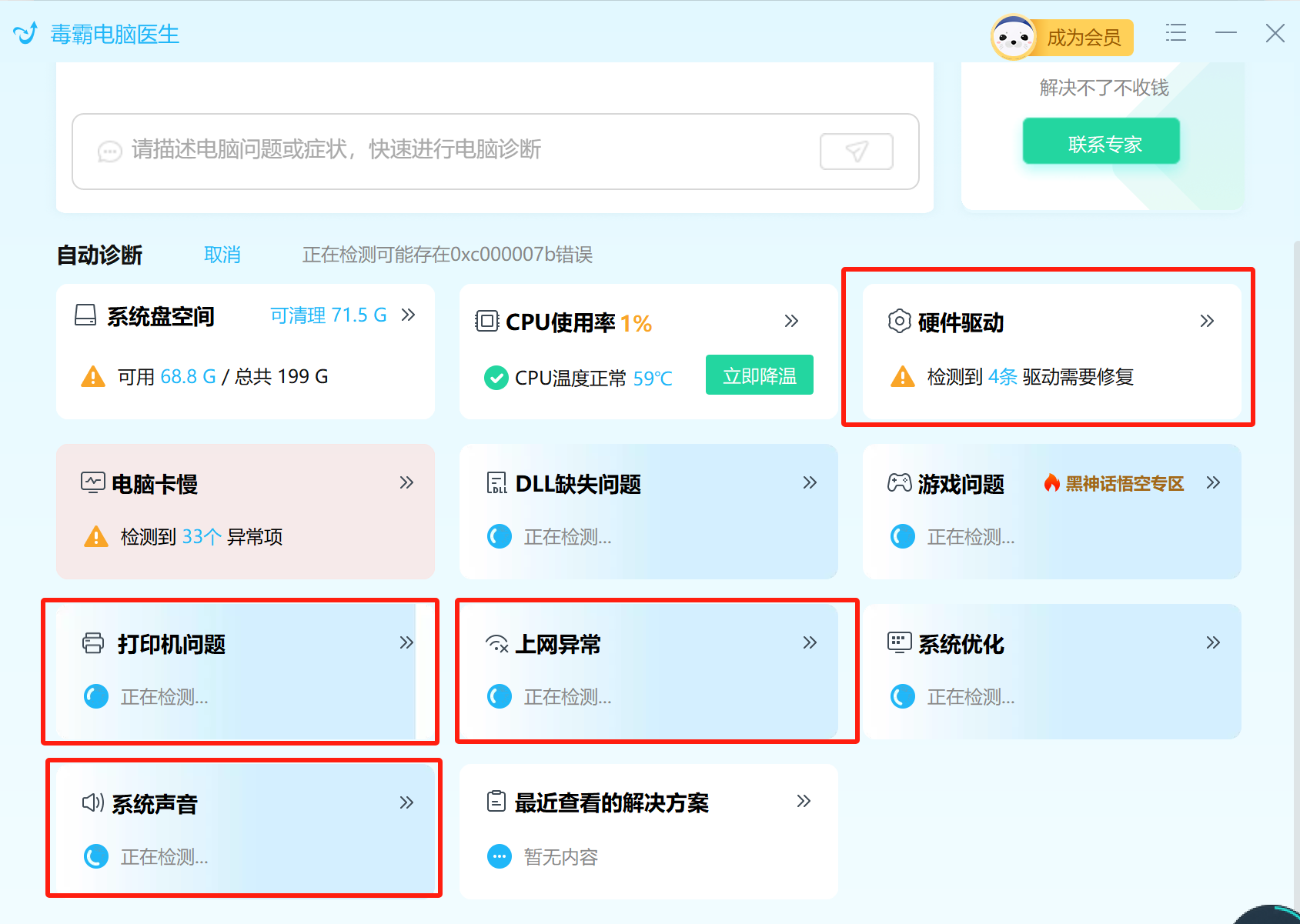
Task: Click 取消 to cancel auto diagnosis
Action: (x=222, y=255)
